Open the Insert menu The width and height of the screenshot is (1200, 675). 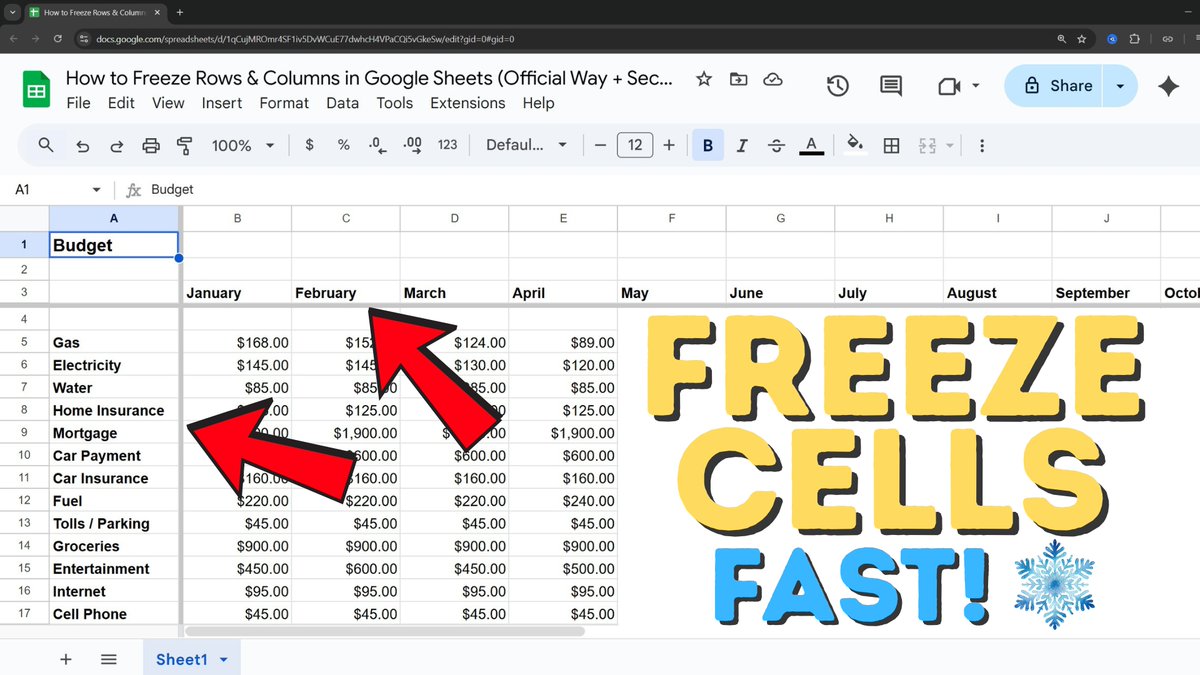pyautogui.click(x=222, y=103)
